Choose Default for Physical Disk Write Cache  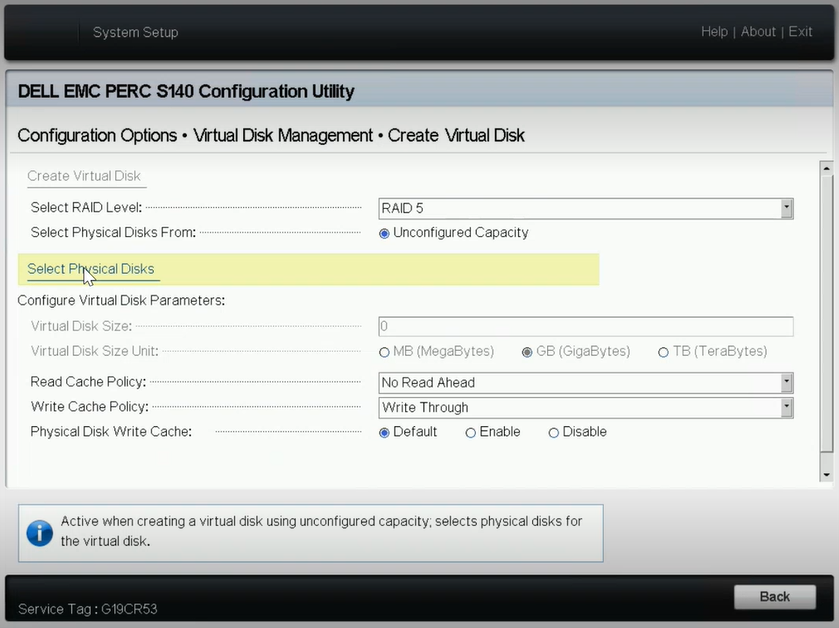pos(384,432)
